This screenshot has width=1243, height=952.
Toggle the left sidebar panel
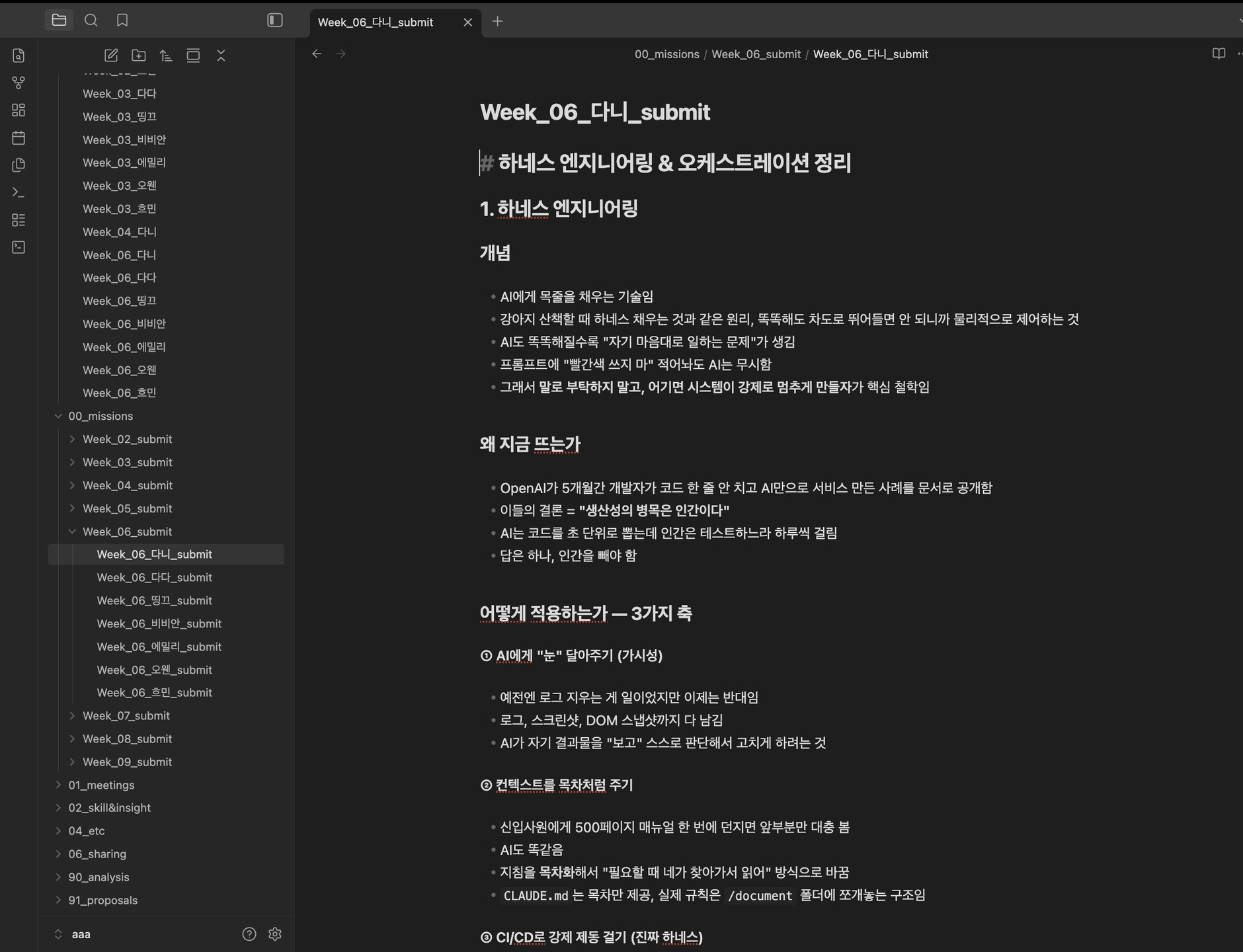[x=275, y=20]
